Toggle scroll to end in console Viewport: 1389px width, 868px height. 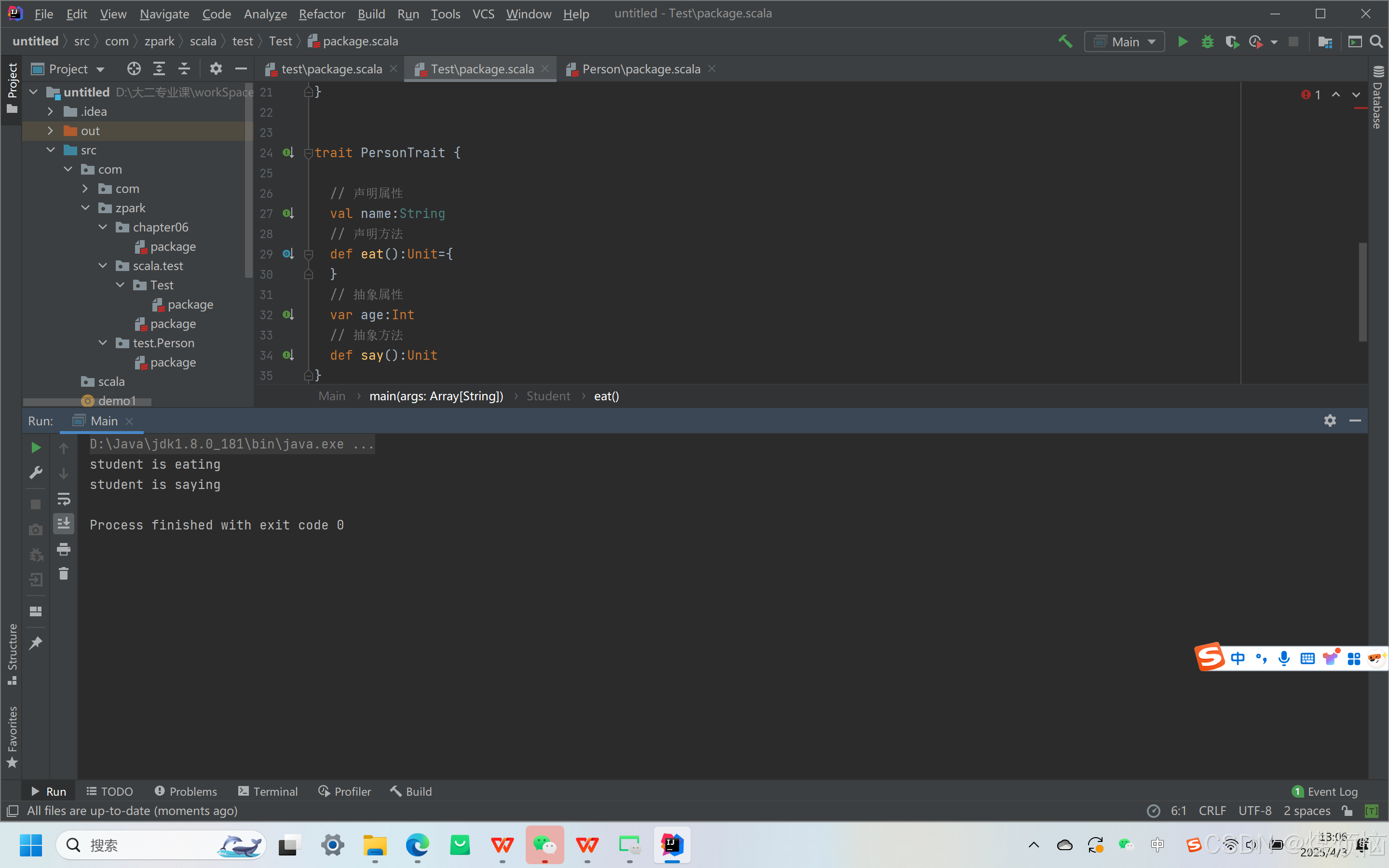[x=64, y=524]
